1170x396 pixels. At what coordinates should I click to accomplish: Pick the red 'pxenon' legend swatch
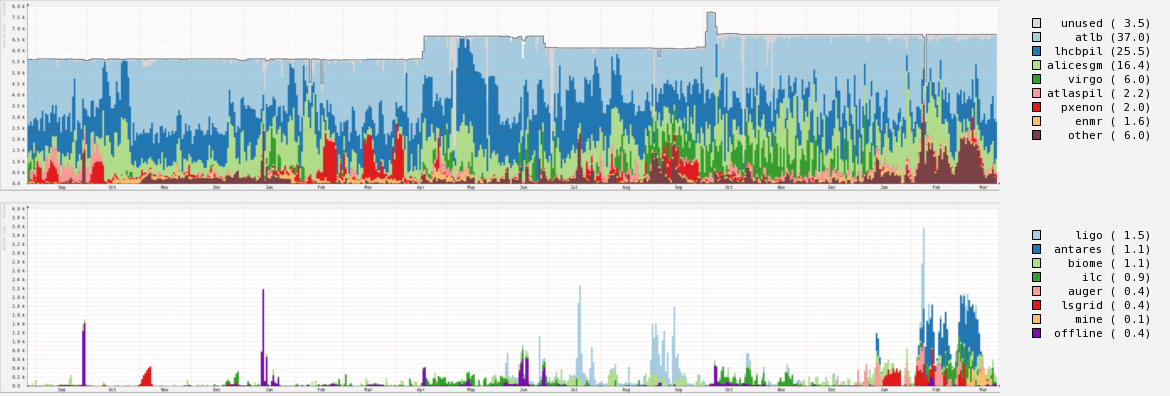[1036, 107]
